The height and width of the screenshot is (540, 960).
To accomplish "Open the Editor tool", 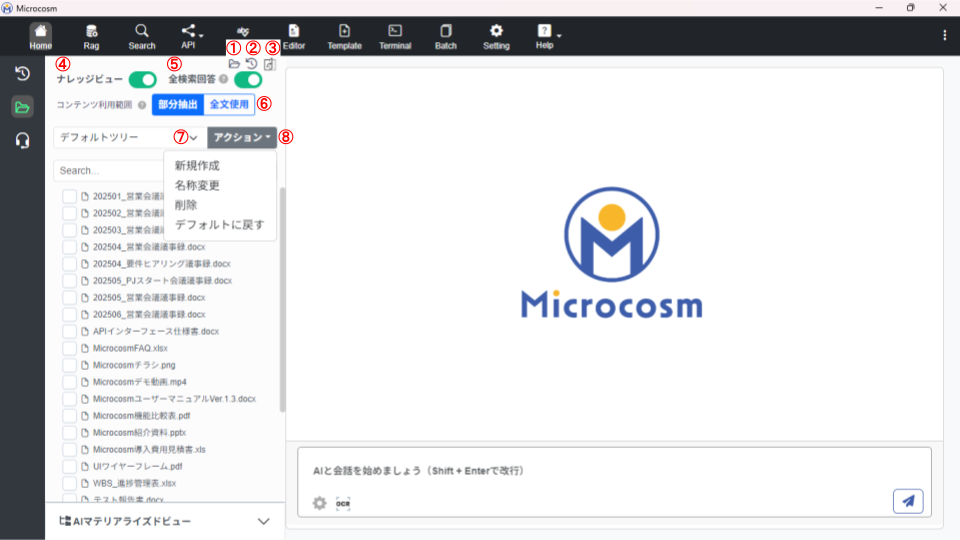I will pyautogui.click(x=294, y=37).
